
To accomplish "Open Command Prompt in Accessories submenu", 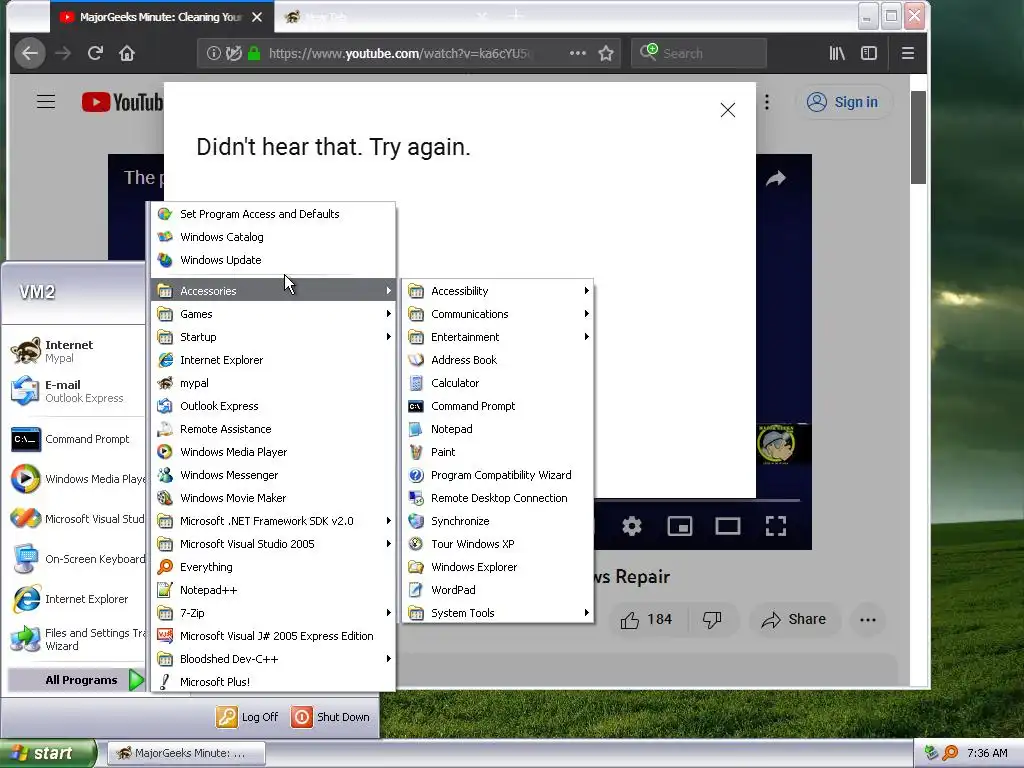I will pyautogui.click(x=497, y=406).
